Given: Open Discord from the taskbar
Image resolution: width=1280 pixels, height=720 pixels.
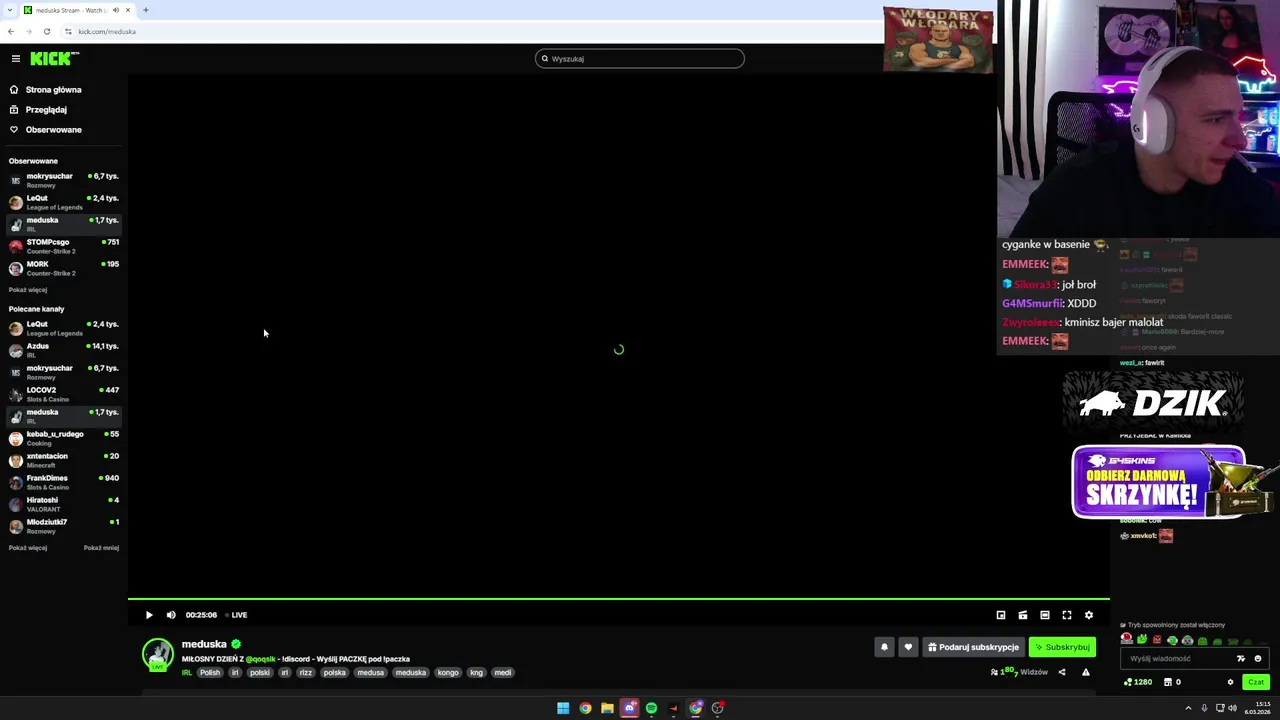Looking at the screenshot, I should pos(629,708).
